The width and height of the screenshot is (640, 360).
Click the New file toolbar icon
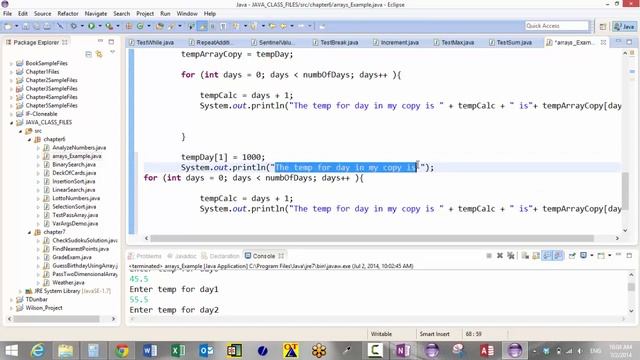click(x=8, y=26)
